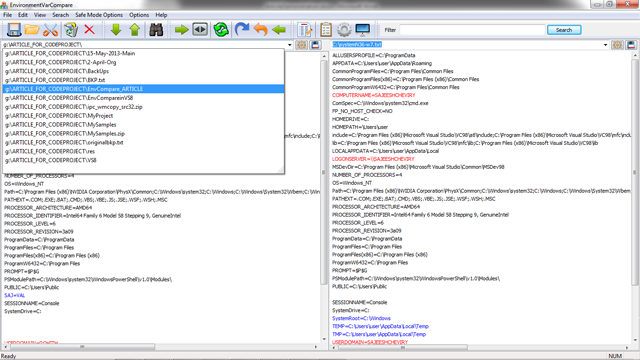Screen dimensions: 640x360
Task: Click the right pane save disk icon
Action: [x=631, y=45]
